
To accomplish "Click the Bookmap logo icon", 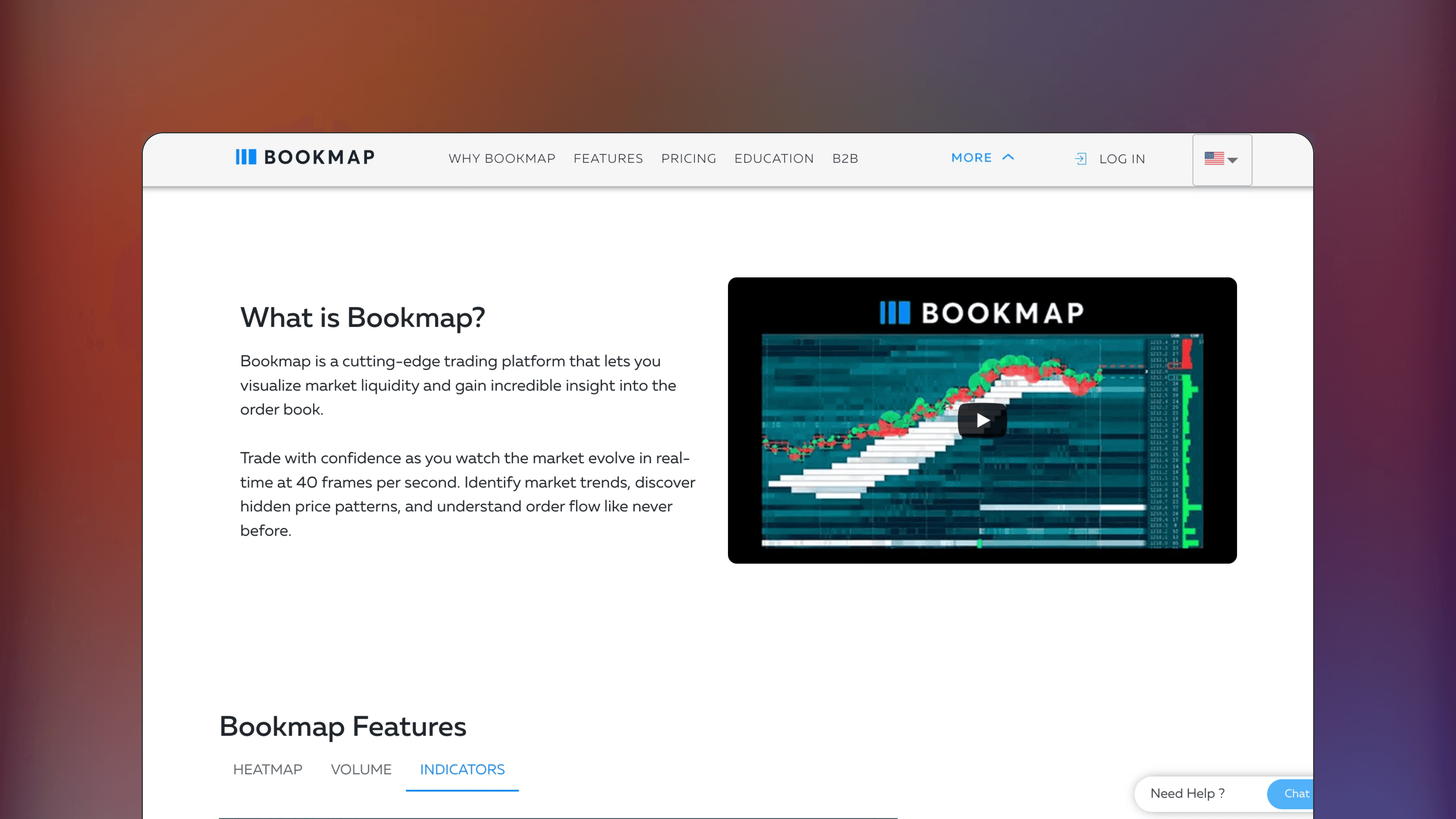I will (x=247, y=157).
